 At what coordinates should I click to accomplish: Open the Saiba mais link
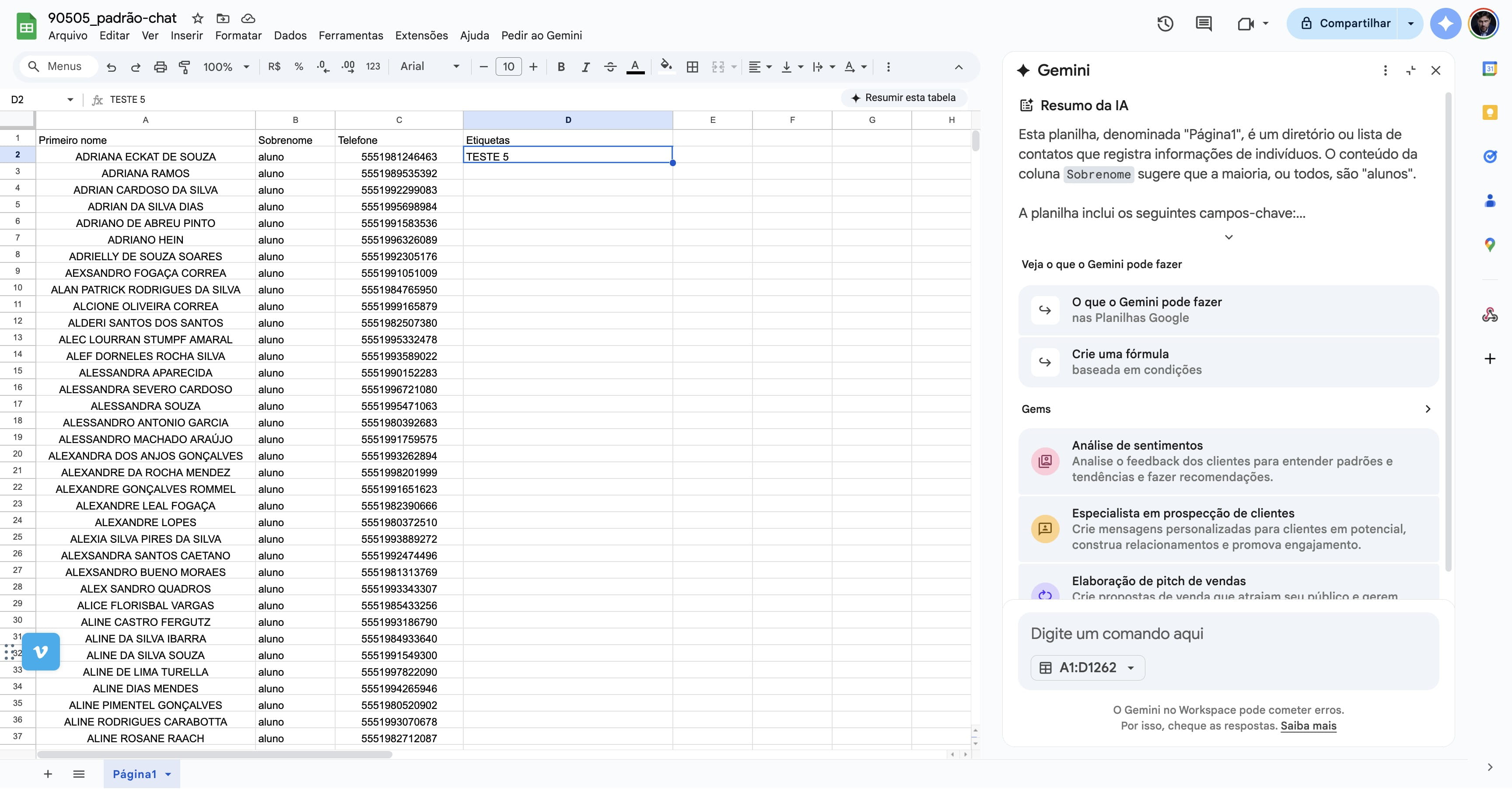[x=1308, y=726]
